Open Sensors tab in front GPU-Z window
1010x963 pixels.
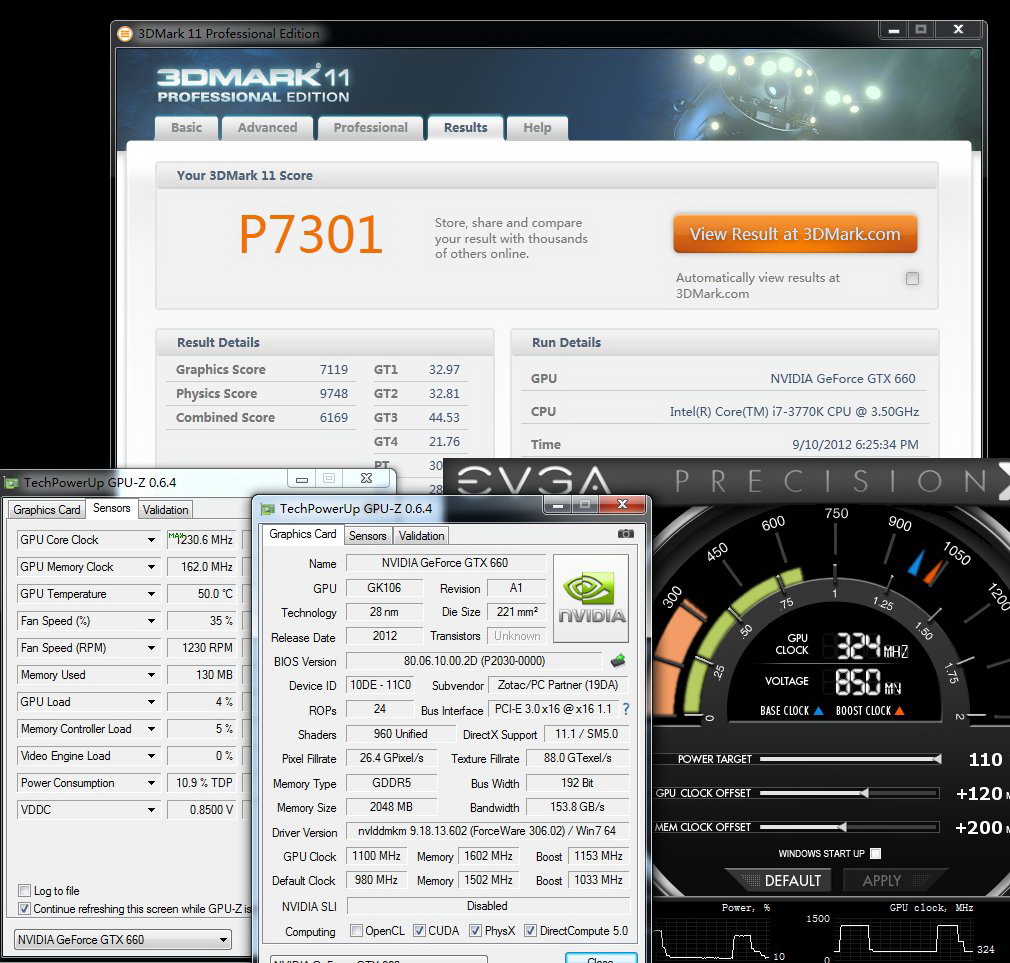click(x=368, y=536)
